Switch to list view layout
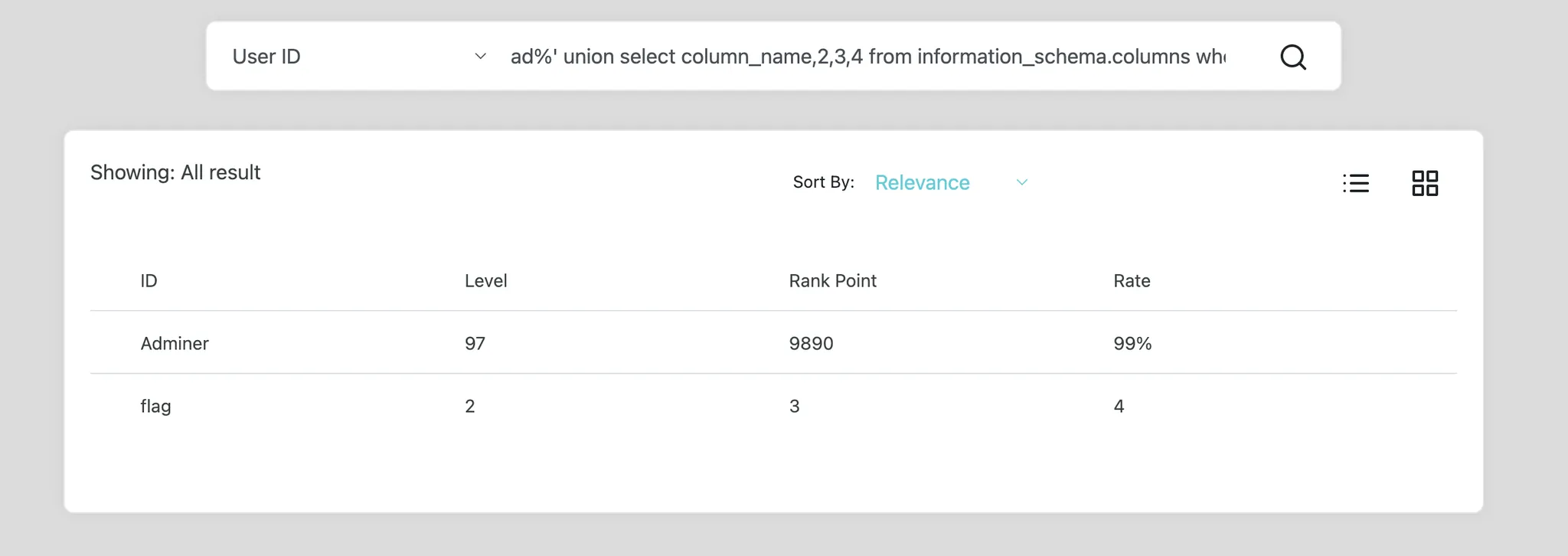Viewport: 1568px width, 556px height. coord(1356,183)
